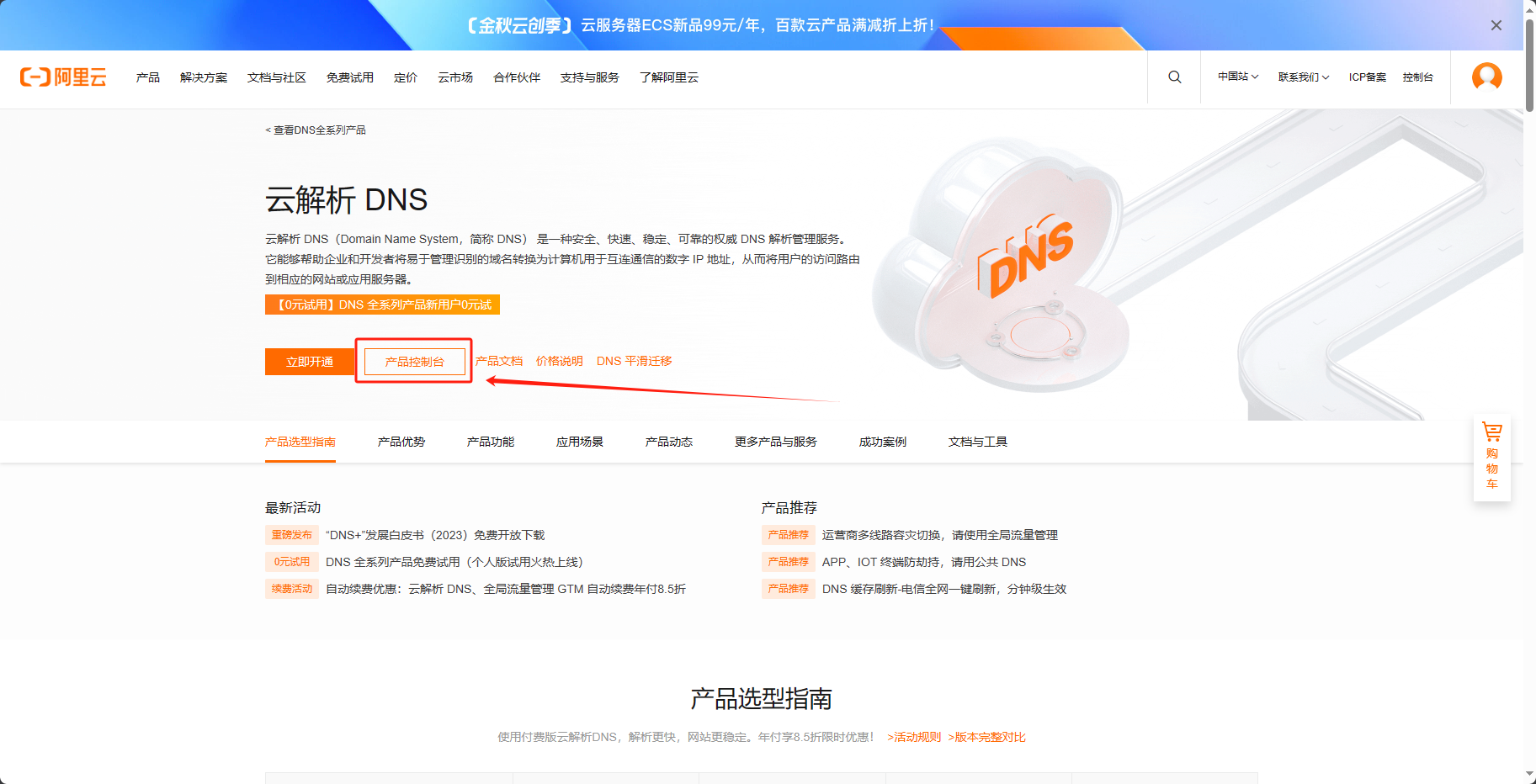Click the 立即开通 button
The height and width of the screenshot is (784, 1536).
point(310,362)
